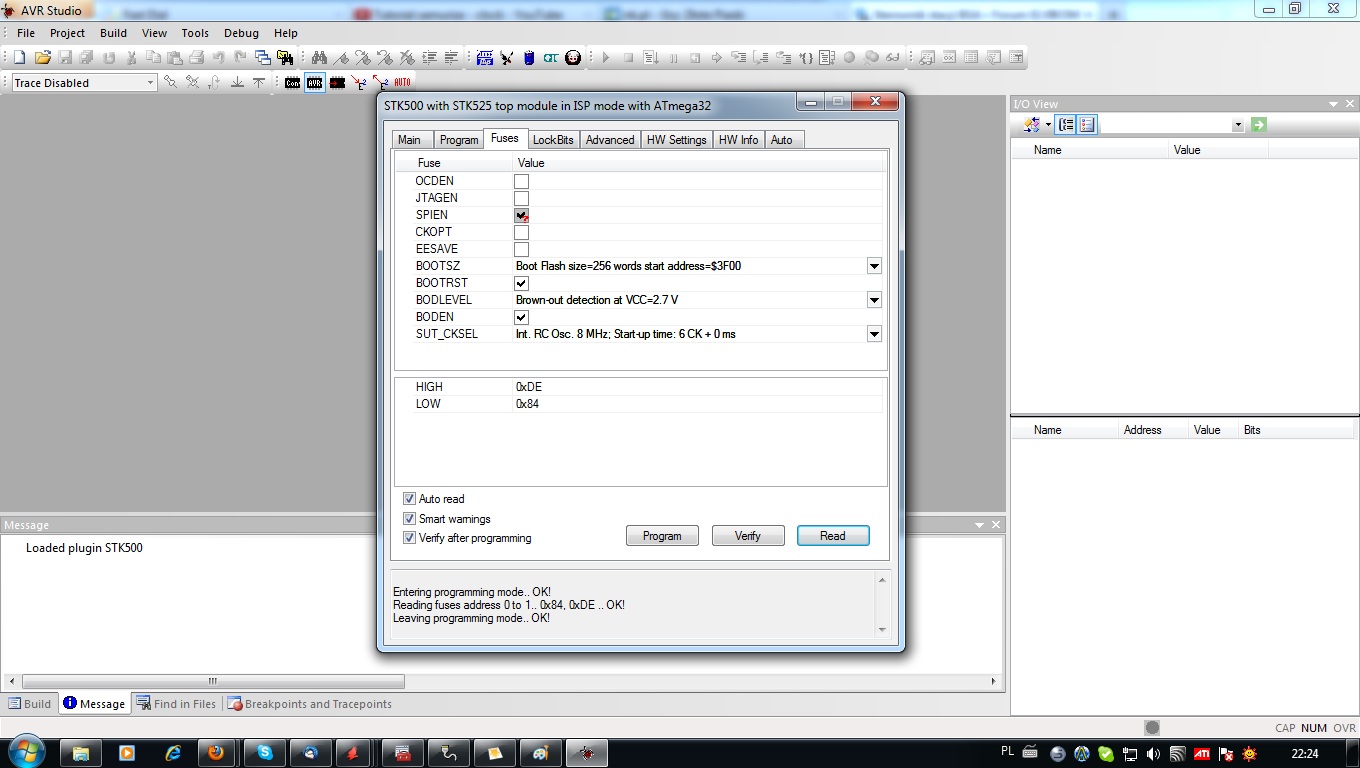This screenshot has height=768, width=1360.
Task: Switch to the LockBits tab
Action: (x=553, y=140)
